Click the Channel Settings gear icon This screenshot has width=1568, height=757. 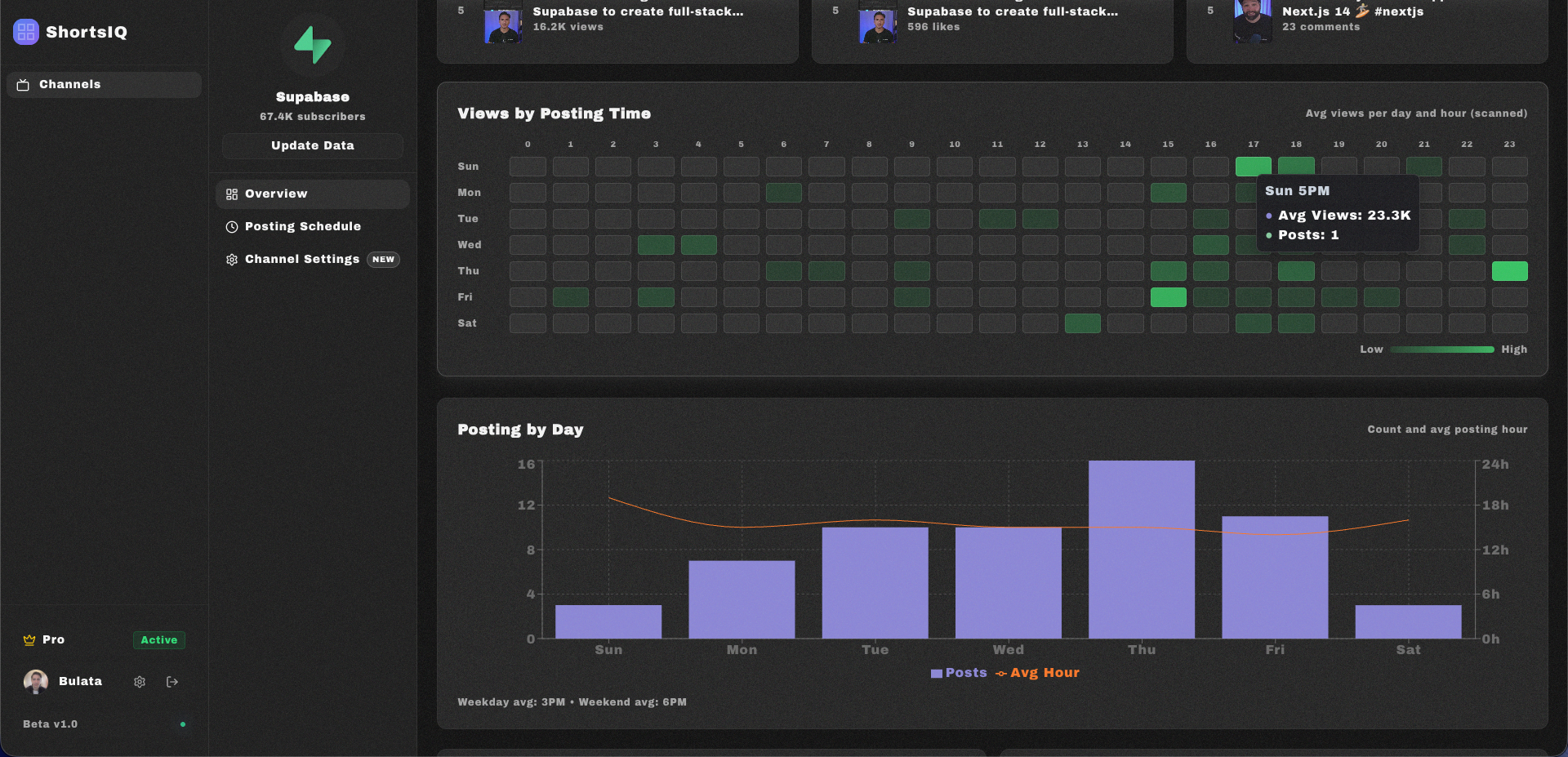coord(232,260)
